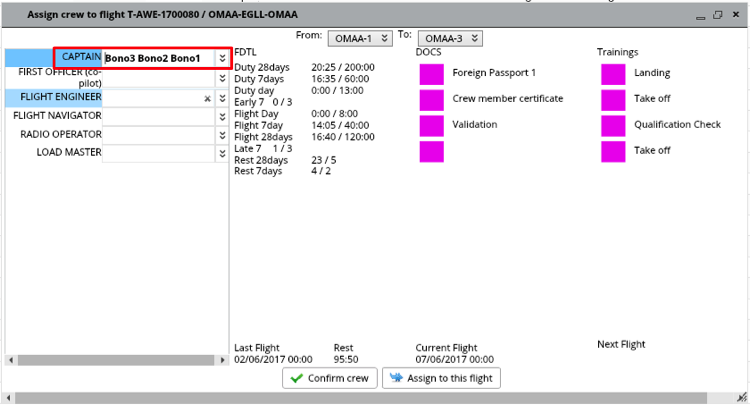The image size is (750, 405).
Task: Open the To OMAA-3 dropdown
Action: click(449, 38)
